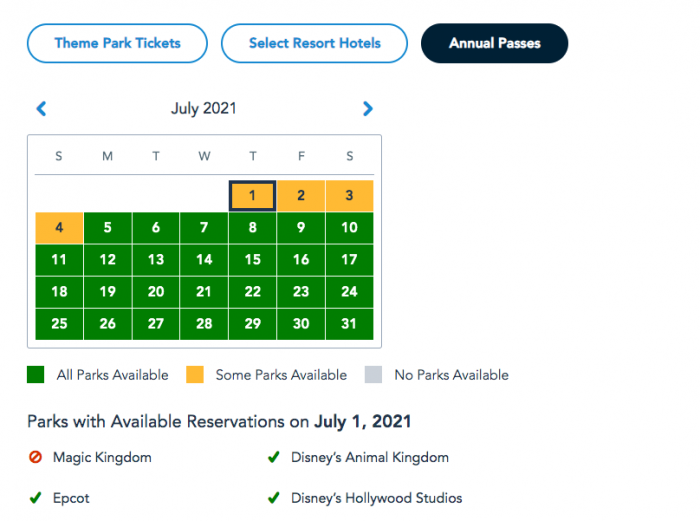Viewport: 700px width, 521px height.
Task: Click the July 2021 month heading
Action: click(x=204, y=108)
